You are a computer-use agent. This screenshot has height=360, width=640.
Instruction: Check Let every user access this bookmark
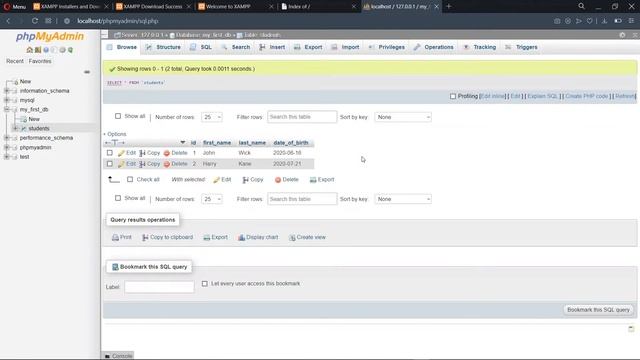pos(204,283)
